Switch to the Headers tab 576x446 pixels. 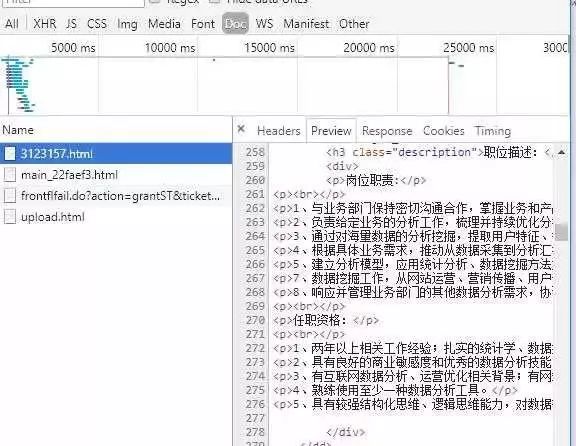tap(278, 131)
